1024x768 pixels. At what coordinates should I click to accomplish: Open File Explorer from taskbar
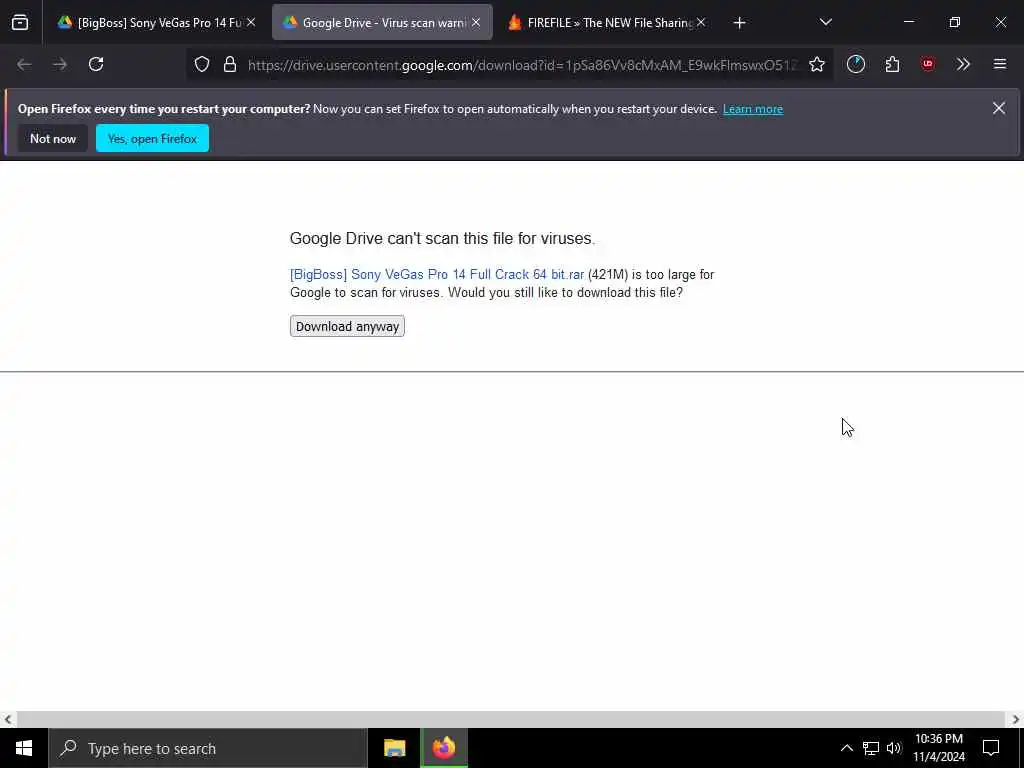394,748
